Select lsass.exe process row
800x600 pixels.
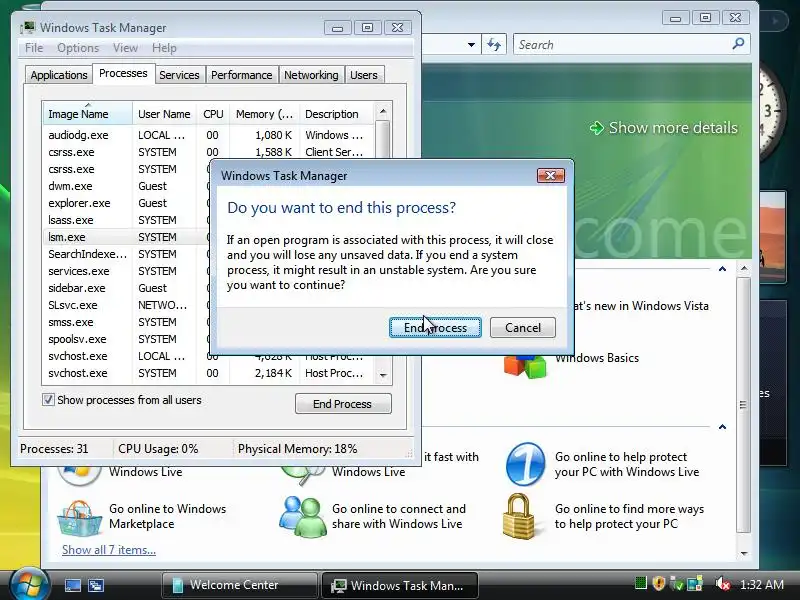(126, 220)
